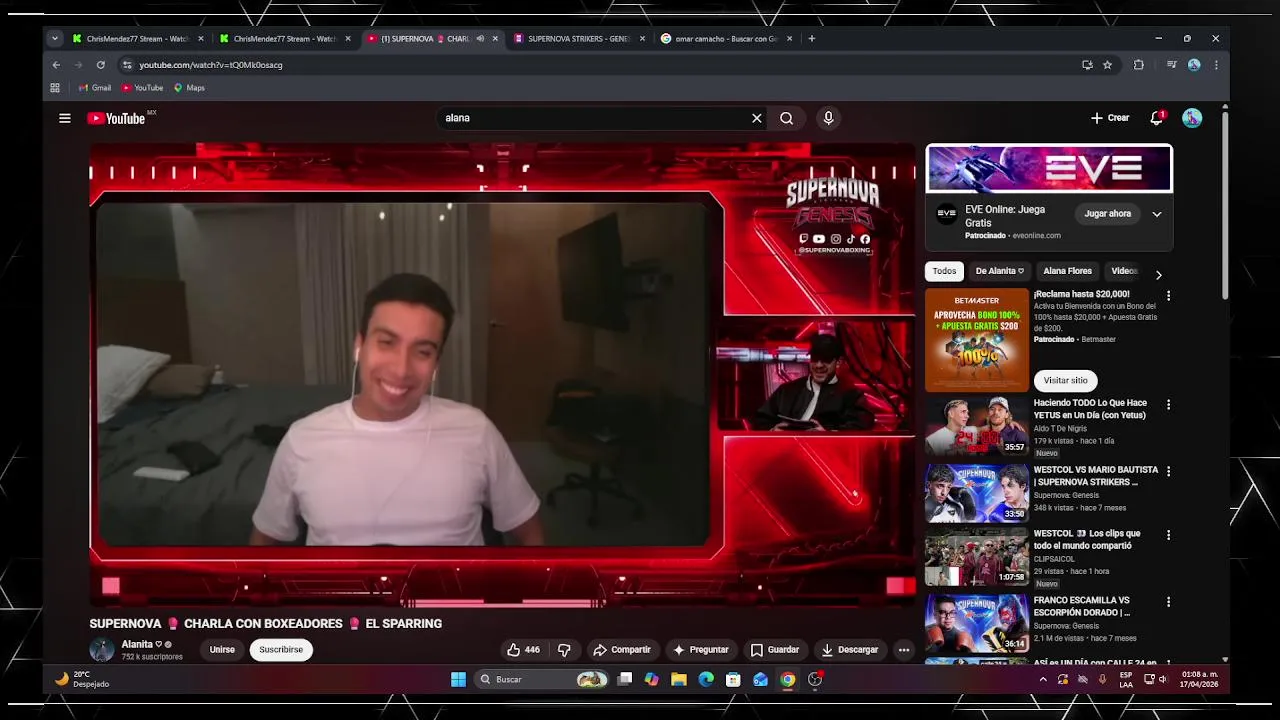Open options for WESTCOL VS MARIO BAUTISTA video
The image size is (1280, 720).
(1168, 471)
